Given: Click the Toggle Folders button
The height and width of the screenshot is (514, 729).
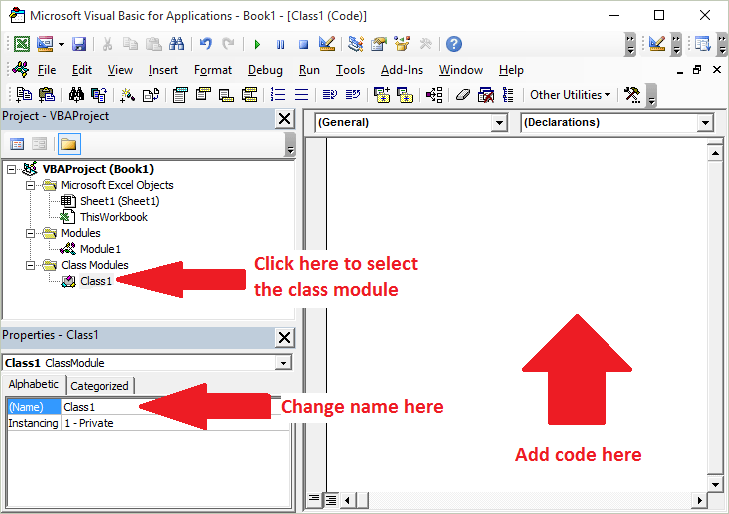Looking at the screenshot, I should 69,144.
